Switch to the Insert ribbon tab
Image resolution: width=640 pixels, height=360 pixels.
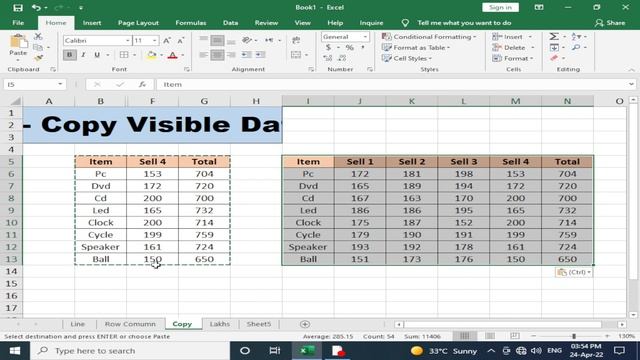point(92,23)
